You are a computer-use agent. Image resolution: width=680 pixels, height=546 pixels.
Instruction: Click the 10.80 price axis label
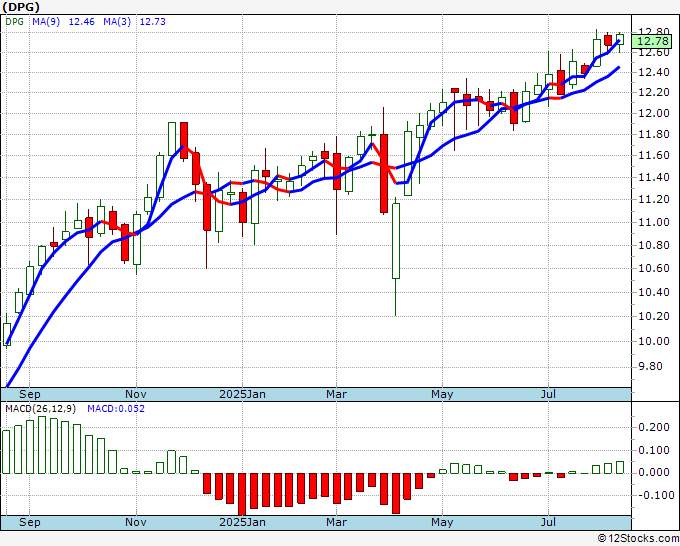(x=654, y=245)
